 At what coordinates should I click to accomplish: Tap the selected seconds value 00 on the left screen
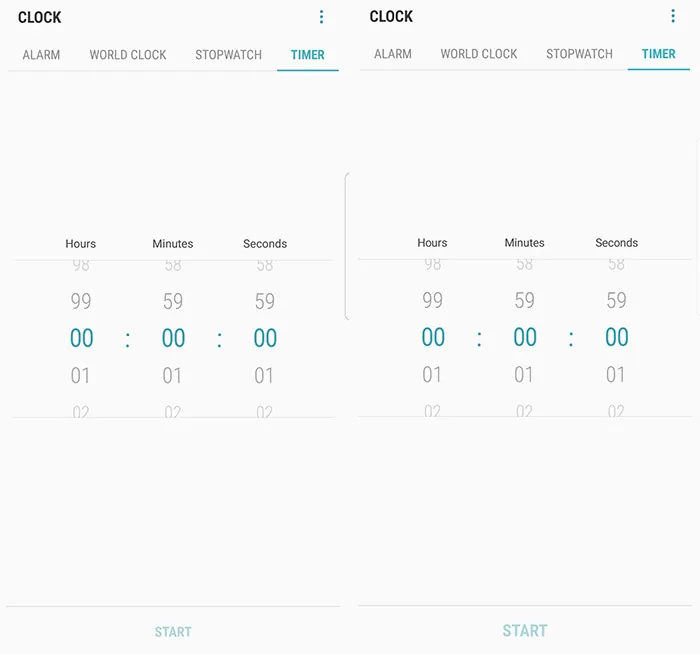tap(265, 339)
